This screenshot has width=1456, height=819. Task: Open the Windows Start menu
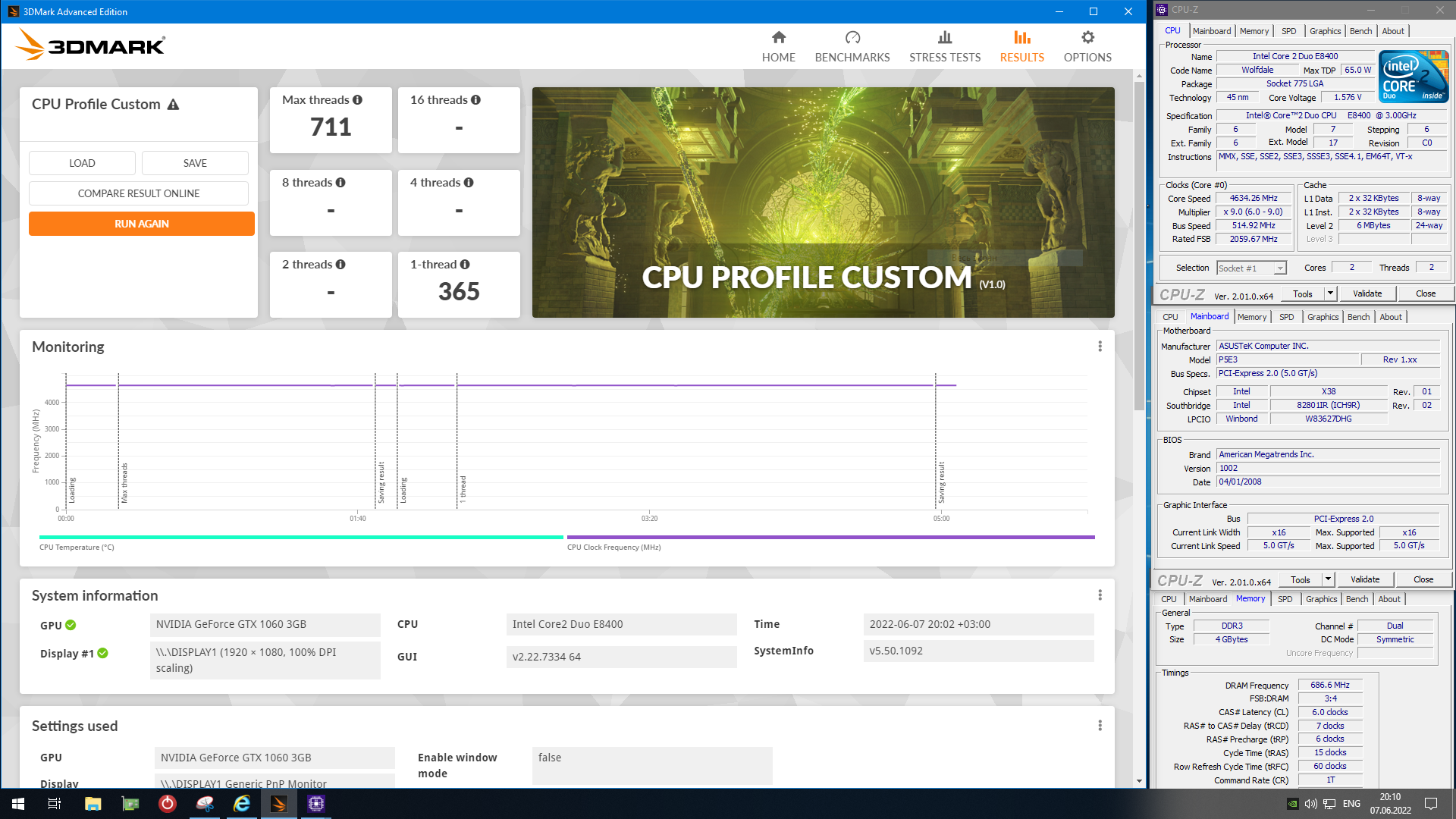(x=18, y=804)
